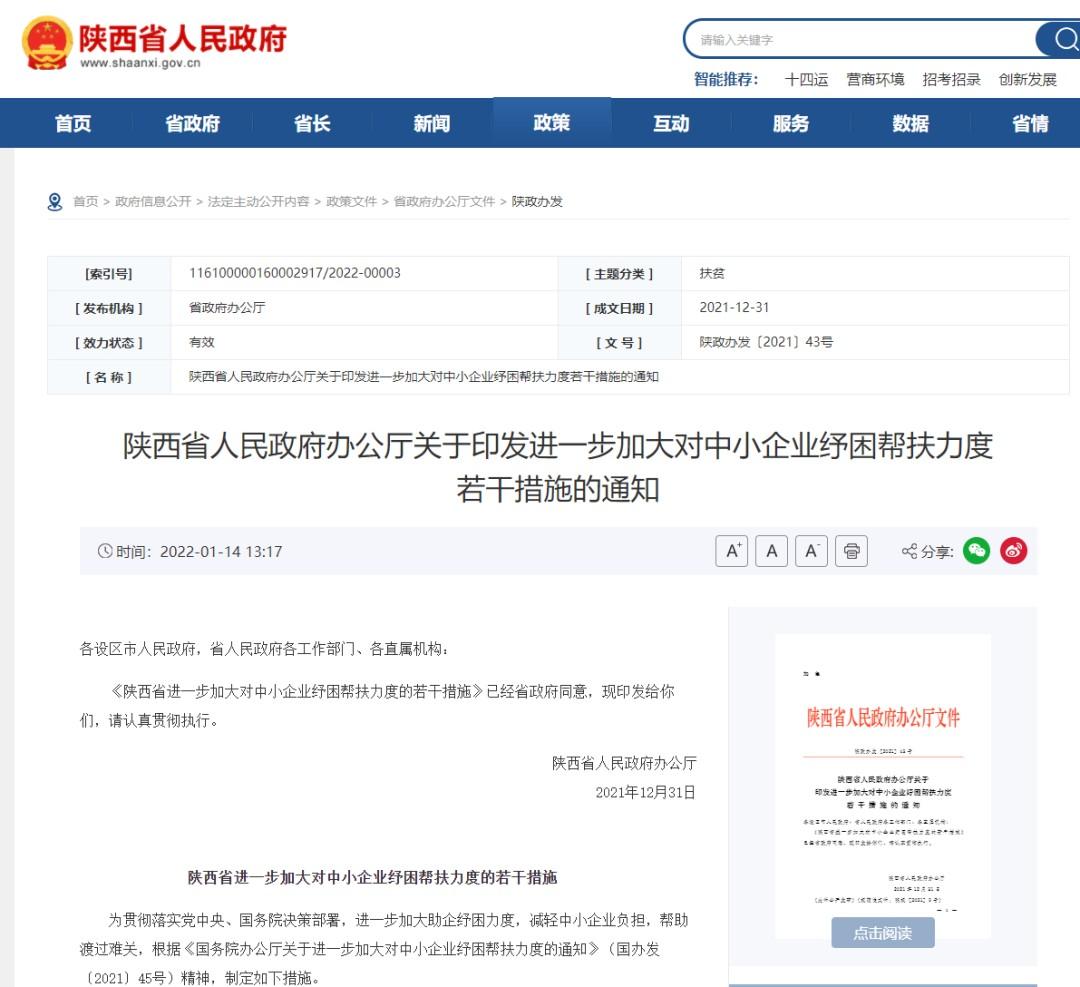Click signature line 陕西省人民政府办公厅

[624, 763]
